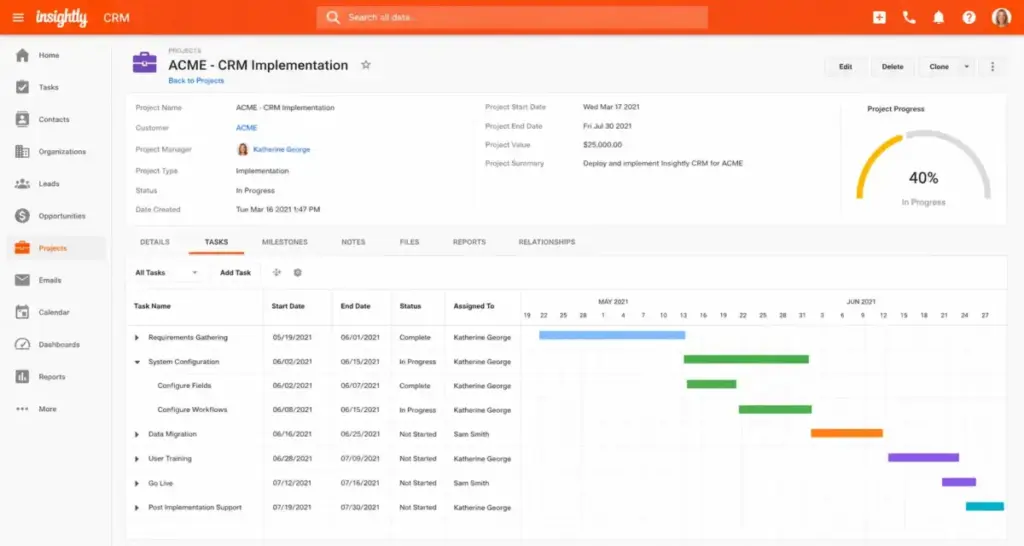Open the help question mark icon
Viewport: 1024px width, 546px height.
tap(968, 18)
